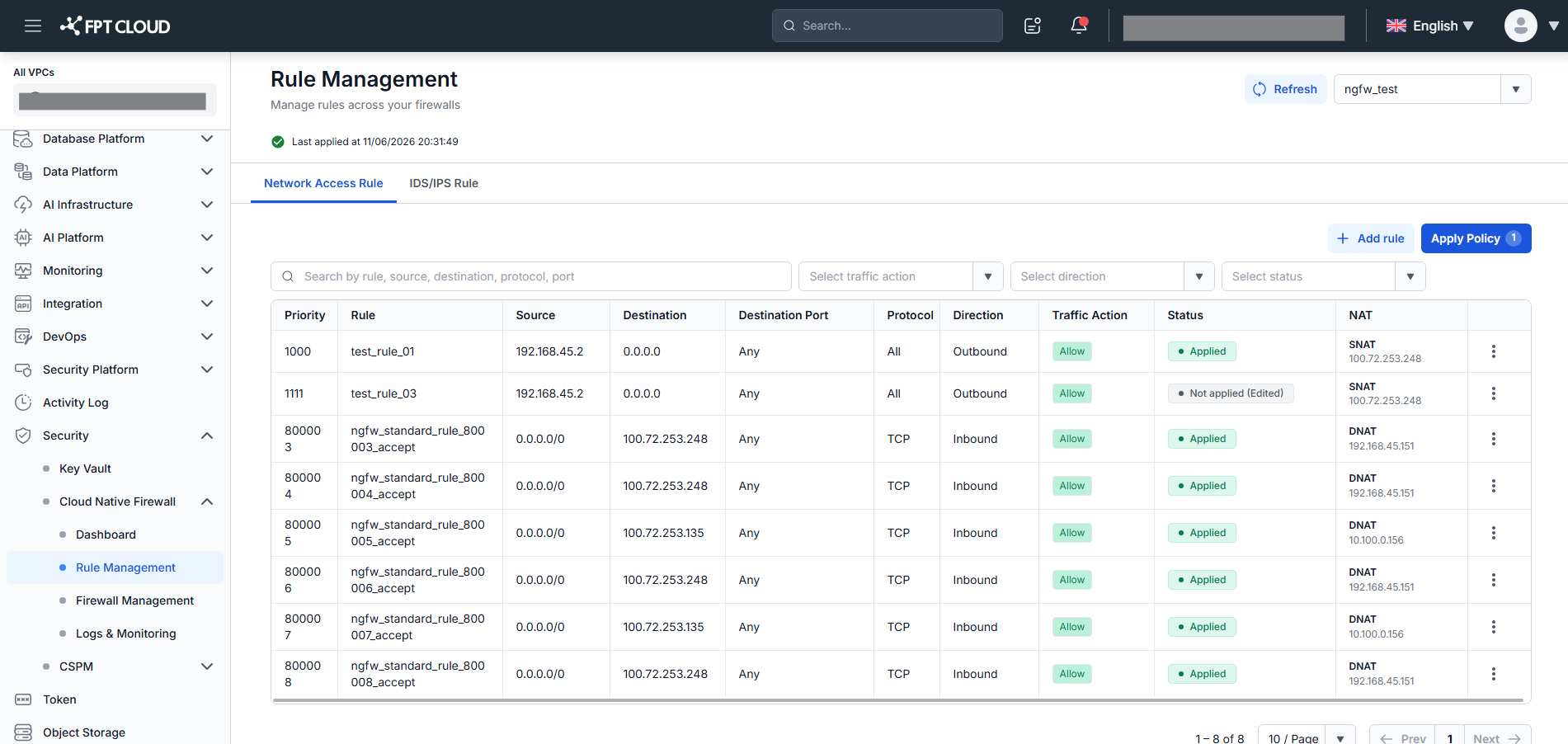
Task: Open the Select status dropdown
Action: coord(1323,276)
